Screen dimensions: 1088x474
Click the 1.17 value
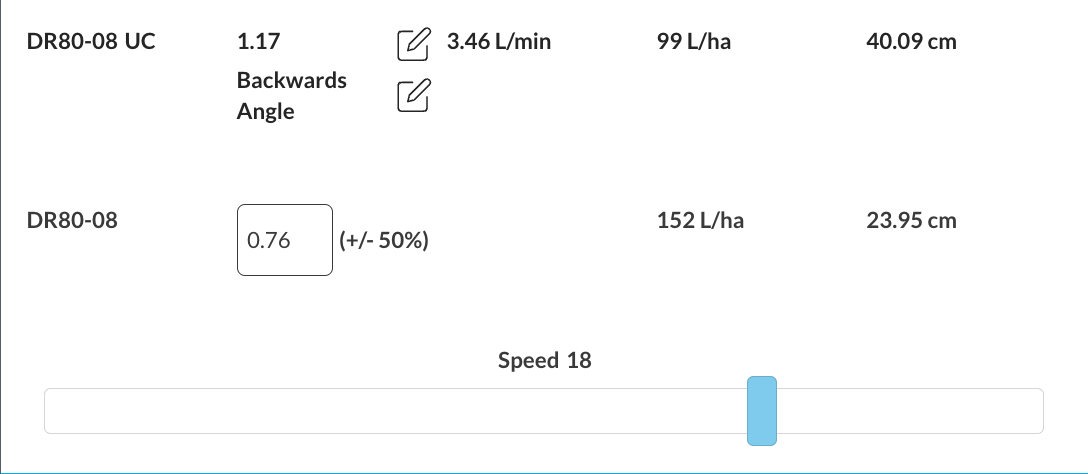(x=259, y=43)
